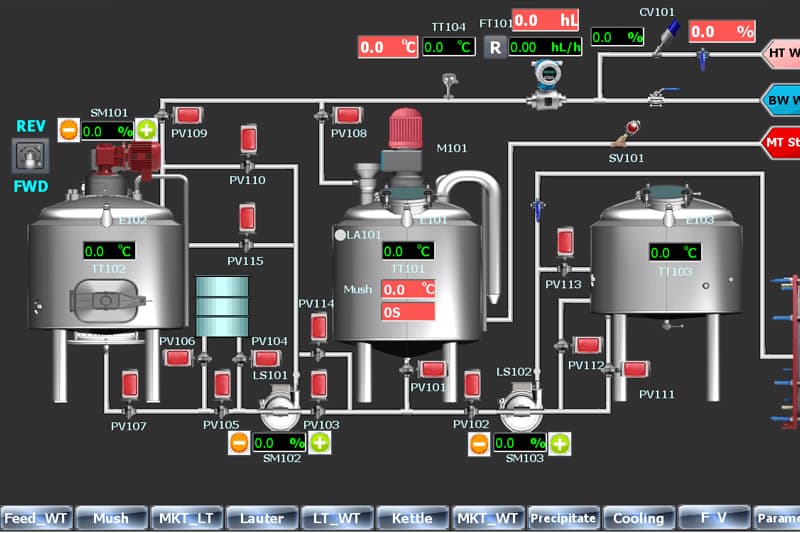
Task: Toggle valve PV106
Action: (x=178, y=358)
